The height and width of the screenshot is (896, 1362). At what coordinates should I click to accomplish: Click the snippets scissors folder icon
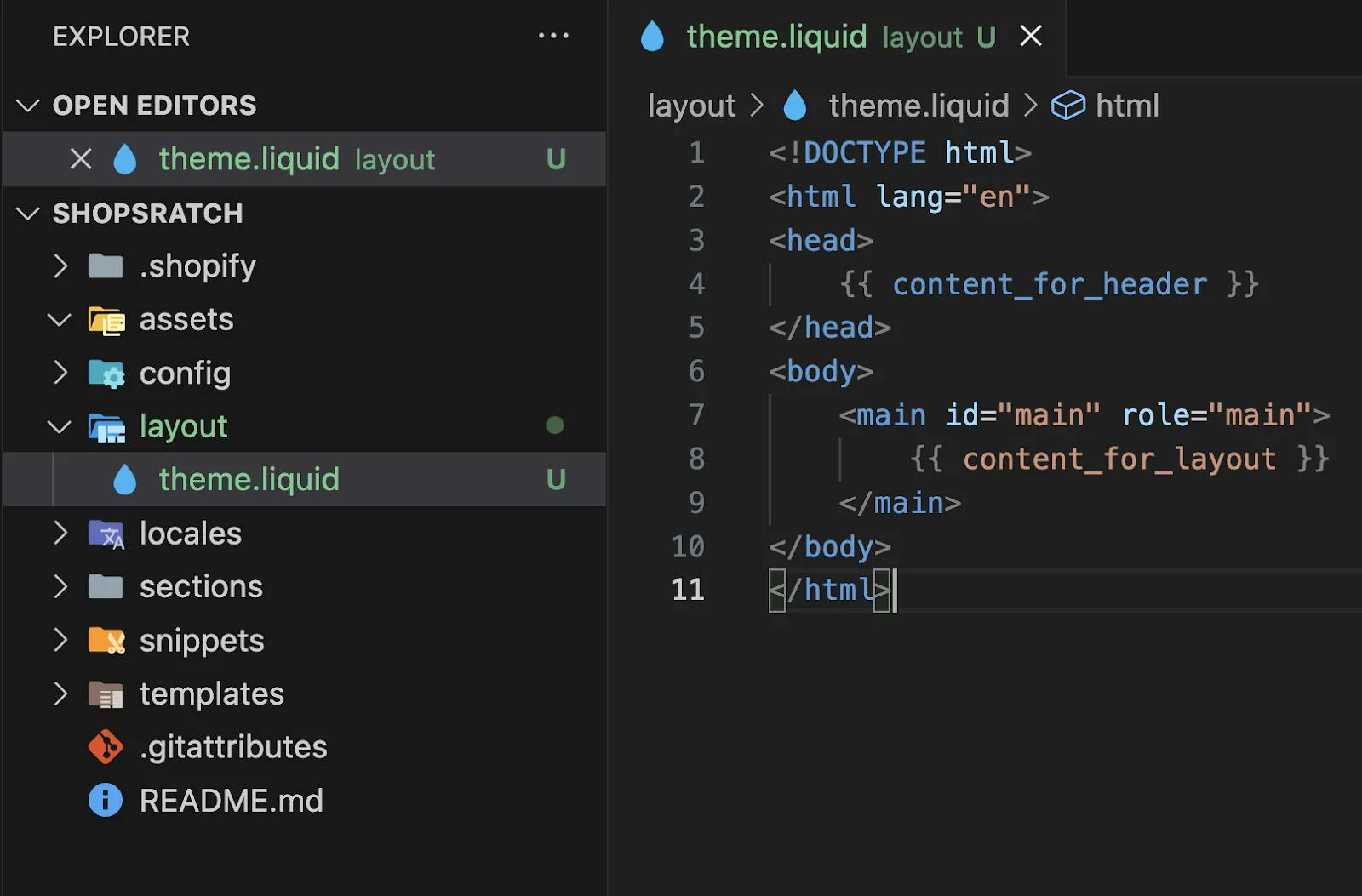click(106, 641)
